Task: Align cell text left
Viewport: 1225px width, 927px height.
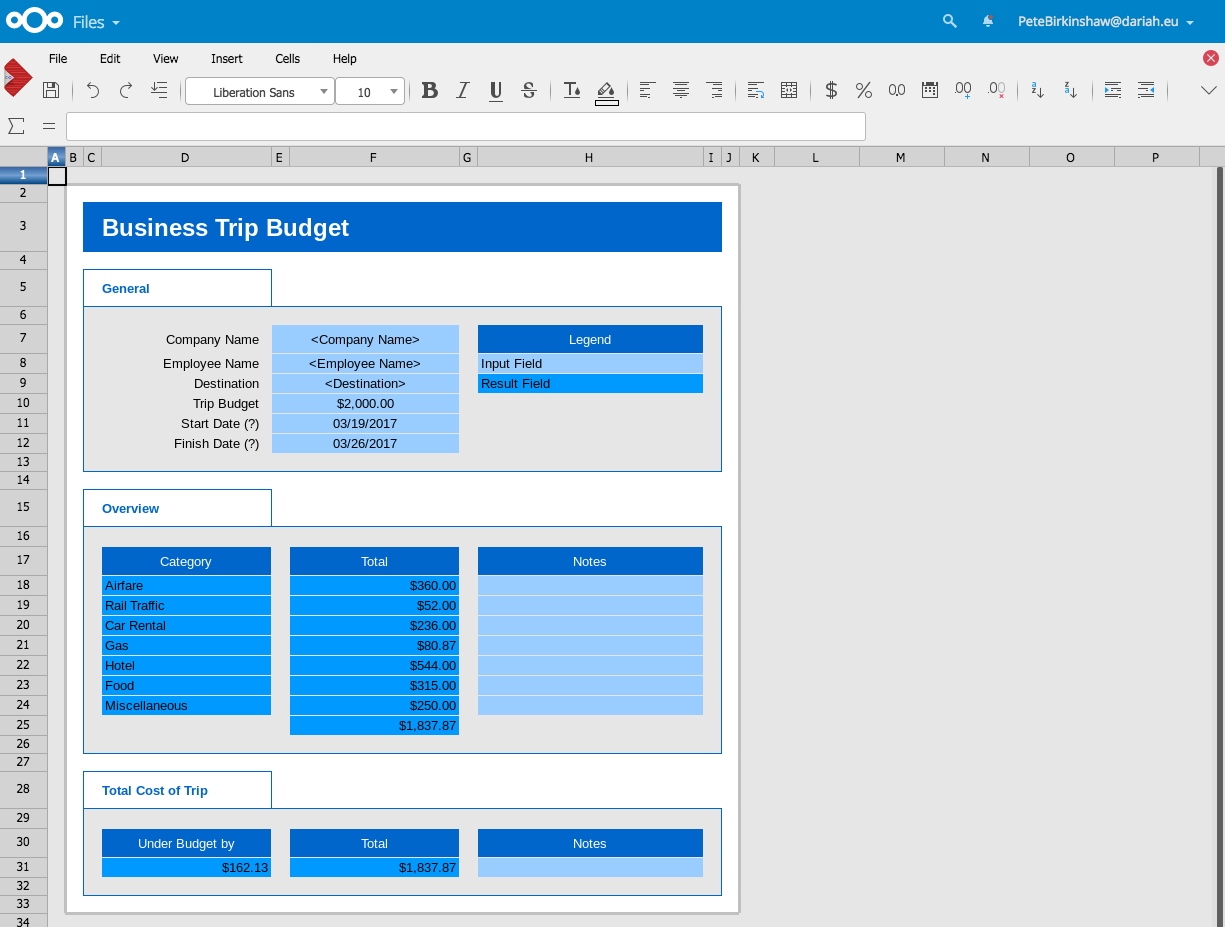Action: (x=647, y=91)
